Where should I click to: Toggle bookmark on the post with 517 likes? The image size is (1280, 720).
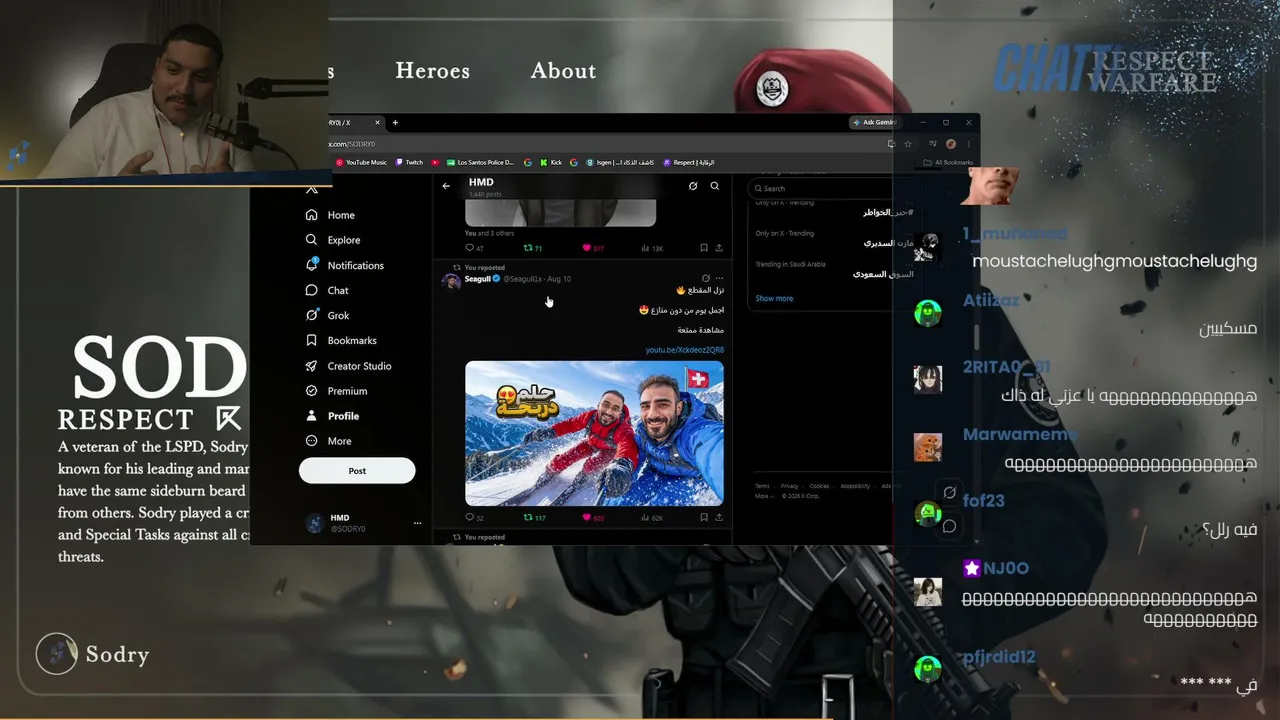(704, 248)
